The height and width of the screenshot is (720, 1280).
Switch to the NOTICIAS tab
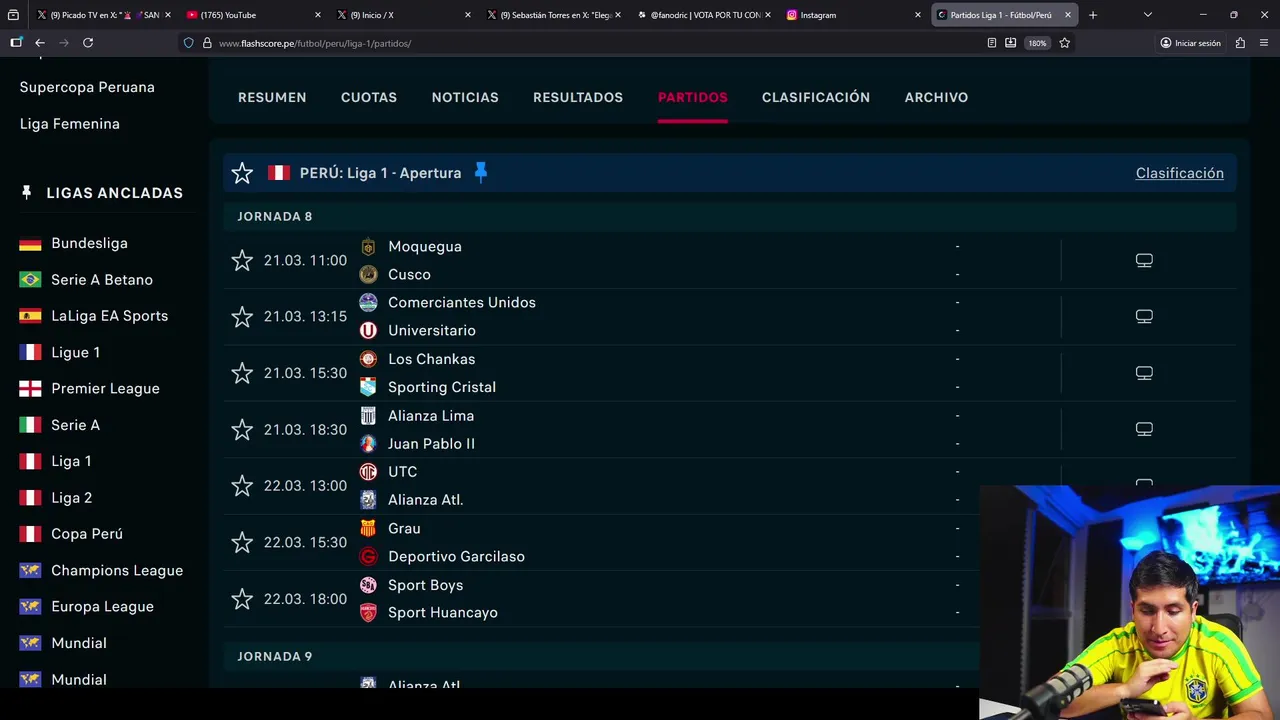465,97
